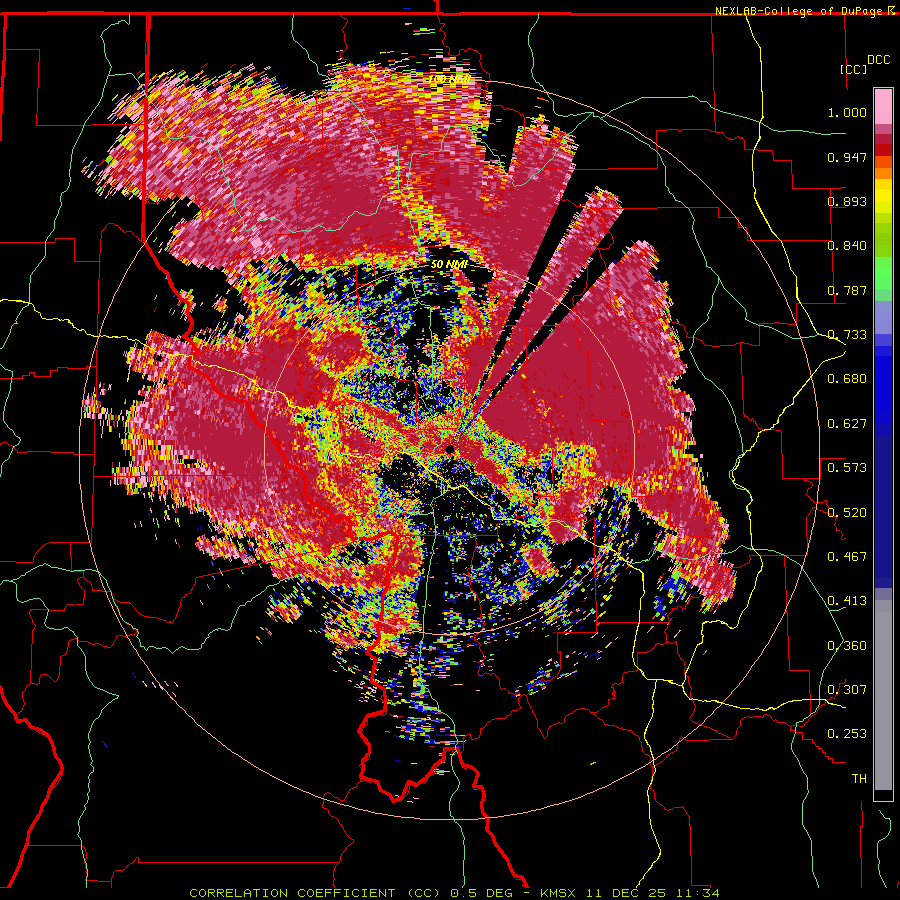Screen dimensions: 900x900
Task: Click the 0.733 scale value
Action: [847, 335]
